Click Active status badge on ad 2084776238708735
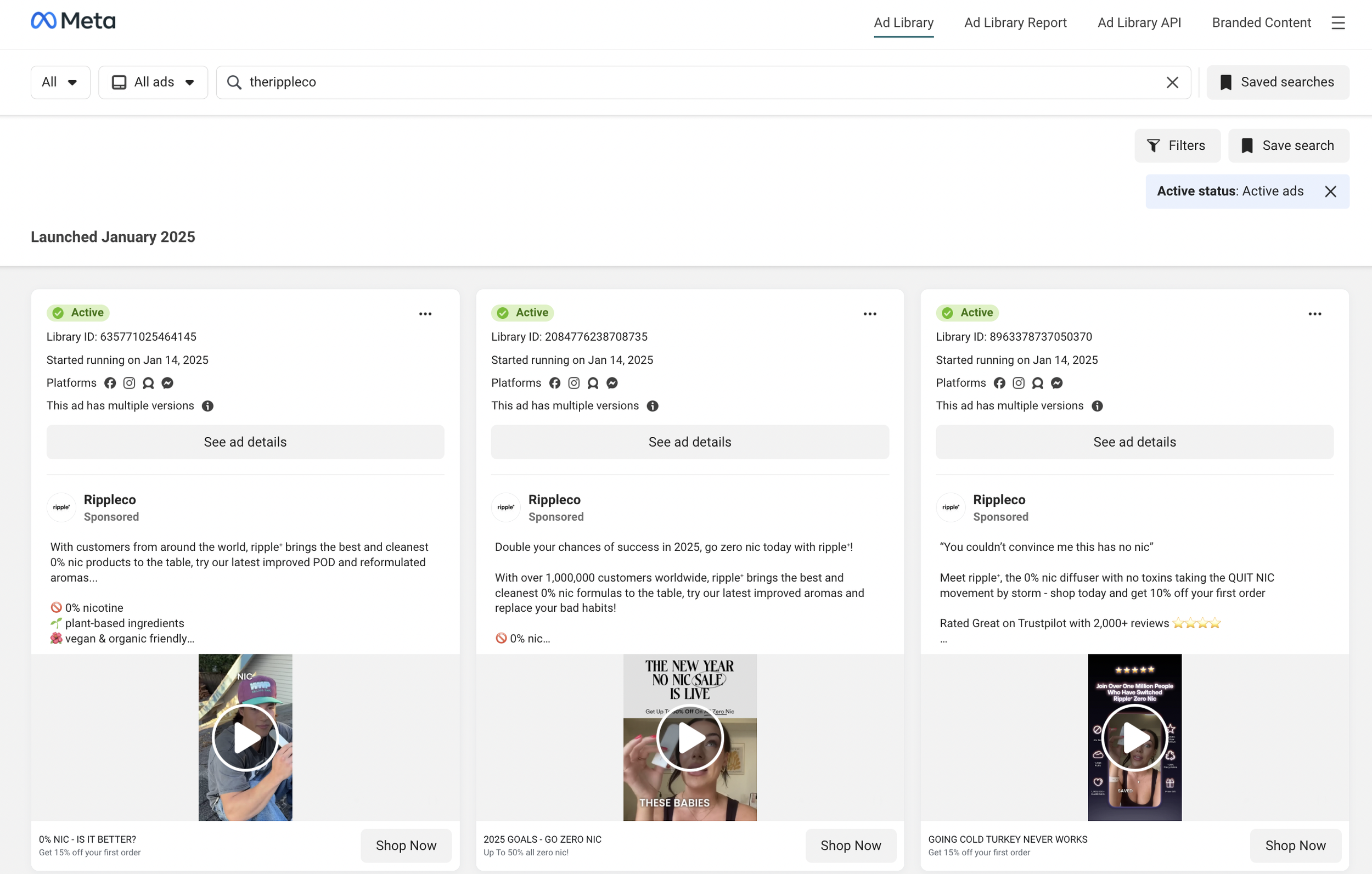Viewport: 1372px width, 874px height. click(522, 313)
